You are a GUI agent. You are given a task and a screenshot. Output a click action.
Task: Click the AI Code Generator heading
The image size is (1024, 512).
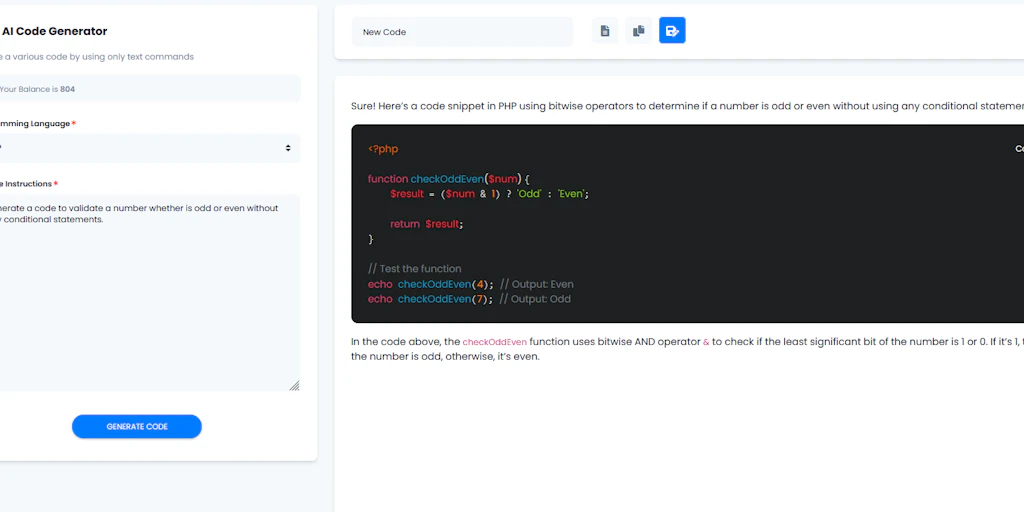54,31
